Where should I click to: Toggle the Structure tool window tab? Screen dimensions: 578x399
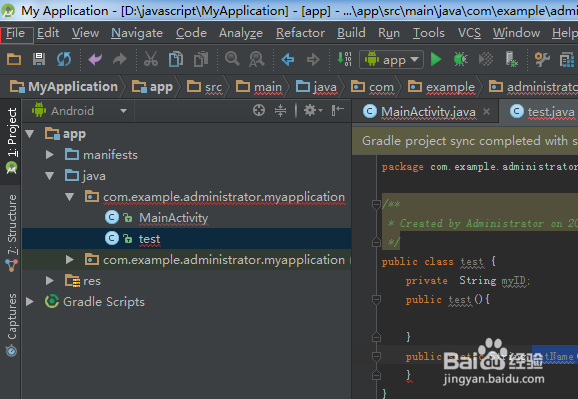point(12,233)
